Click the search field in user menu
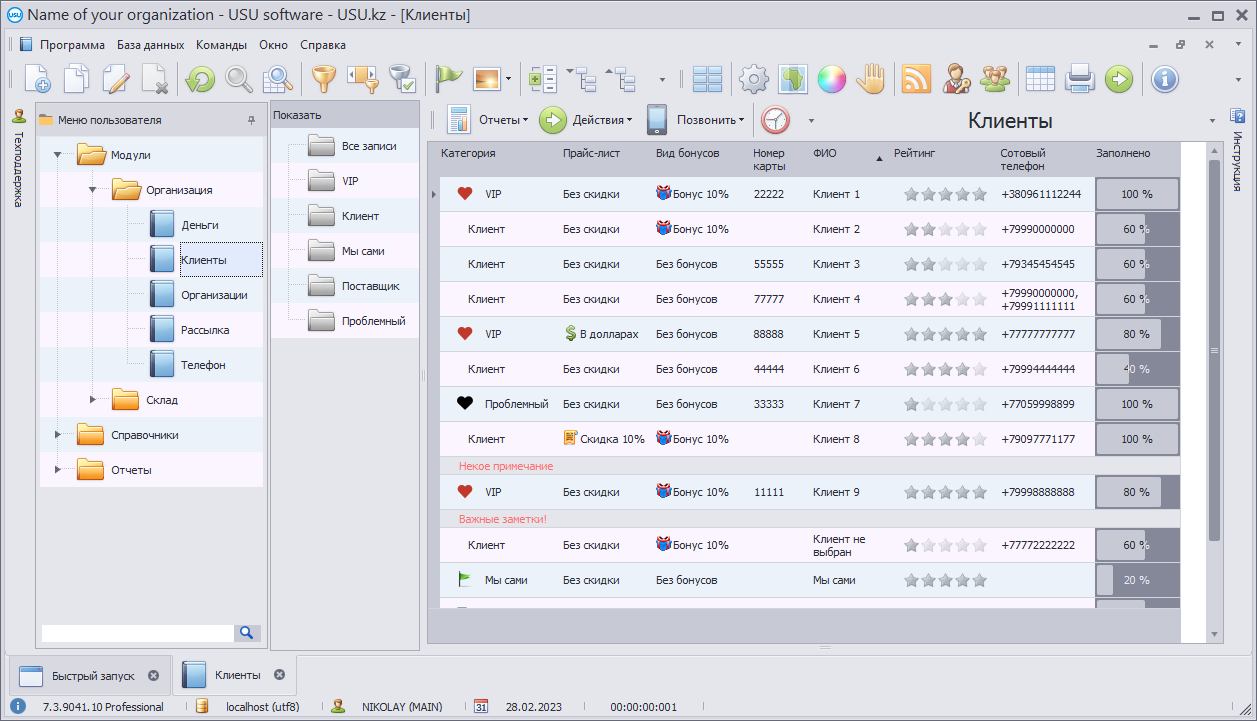Viewport: 1257px width, 721px height. coord(137,633)
